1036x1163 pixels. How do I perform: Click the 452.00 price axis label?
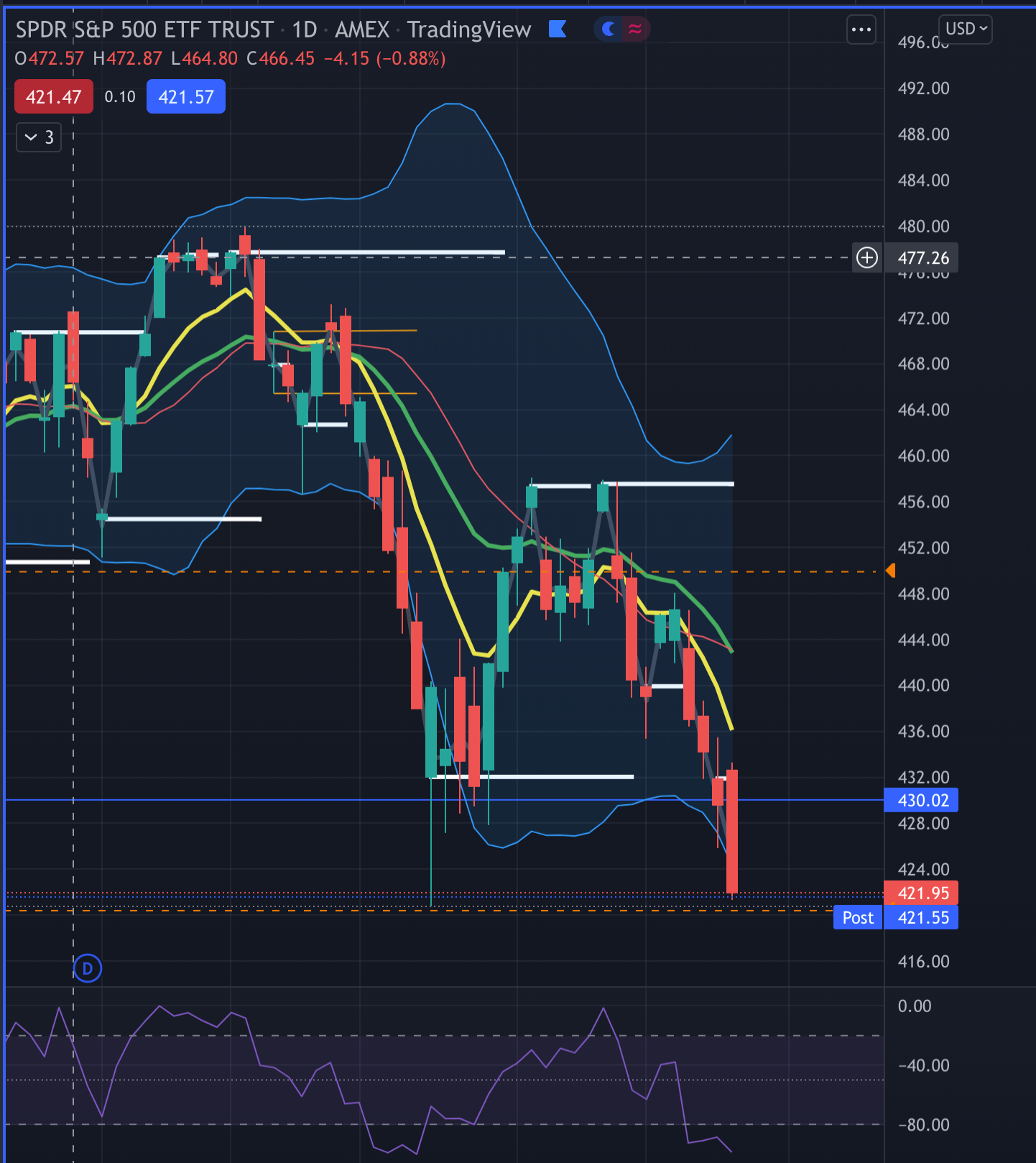pos(923,548)
